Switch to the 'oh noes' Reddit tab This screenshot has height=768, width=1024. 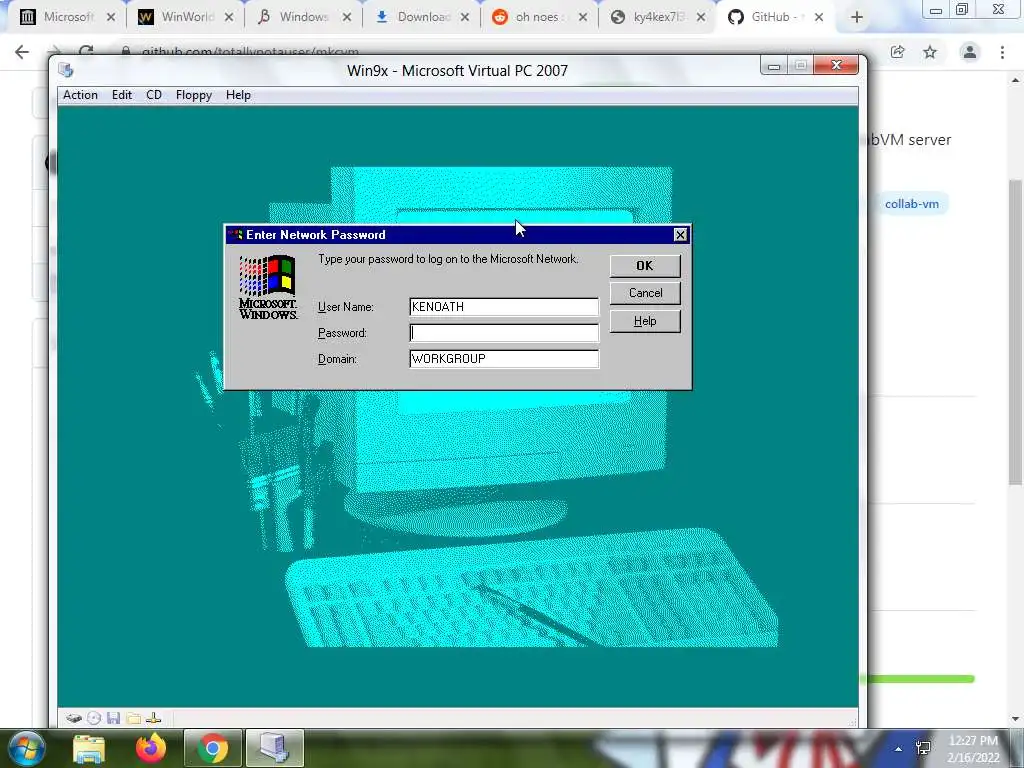click(x=537, y=17)
